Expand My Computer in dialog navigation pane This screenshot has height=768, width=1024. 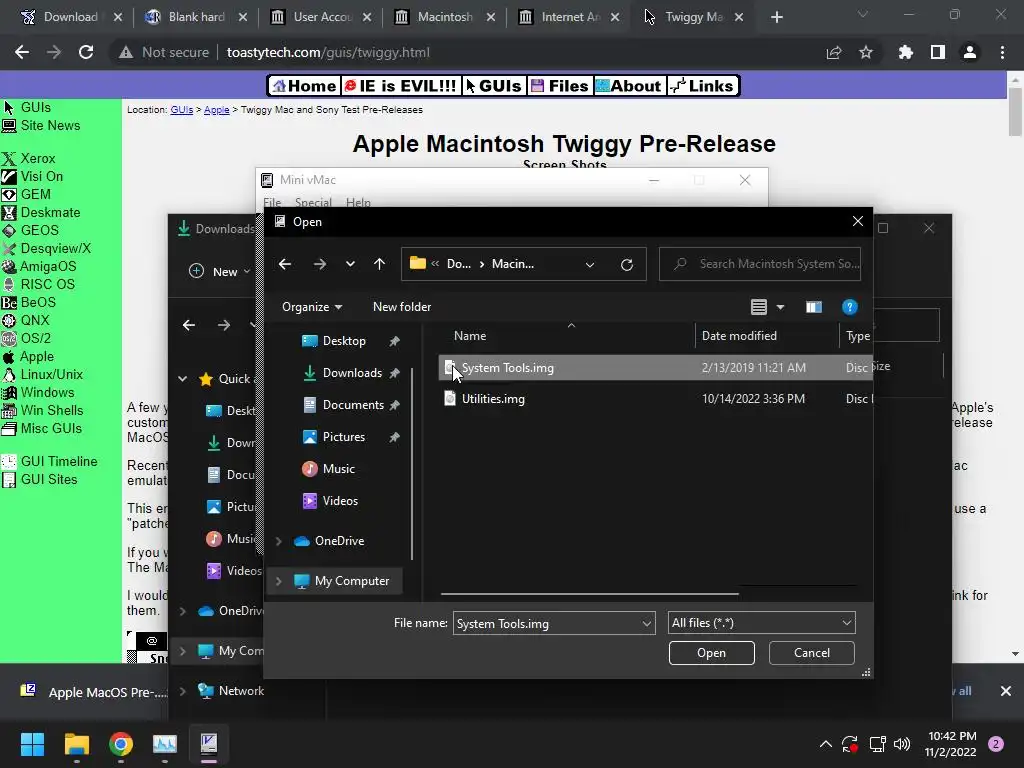pos(279,581)
